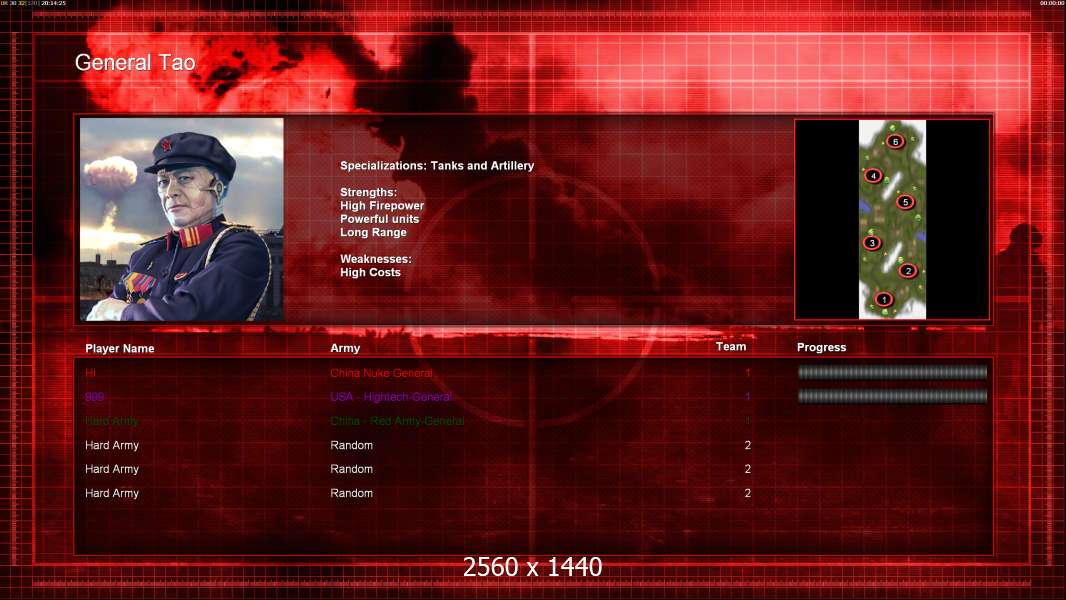The width and height of the screenshot is (1066, 600).
Task: Click 'Specializations: Tanks and Artillery' text
Action: tap(437, 166)
